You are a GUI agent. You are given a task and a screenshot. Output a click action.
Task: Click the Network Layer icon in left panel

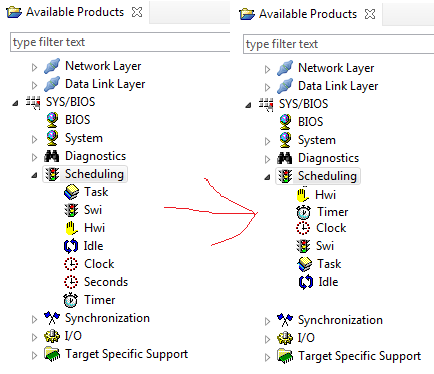click(52, 66)
